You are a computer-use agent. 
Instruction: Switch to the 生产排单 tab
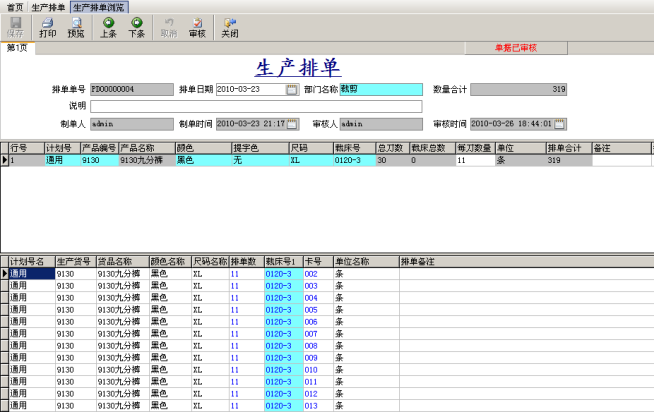[x=48, y=6]
